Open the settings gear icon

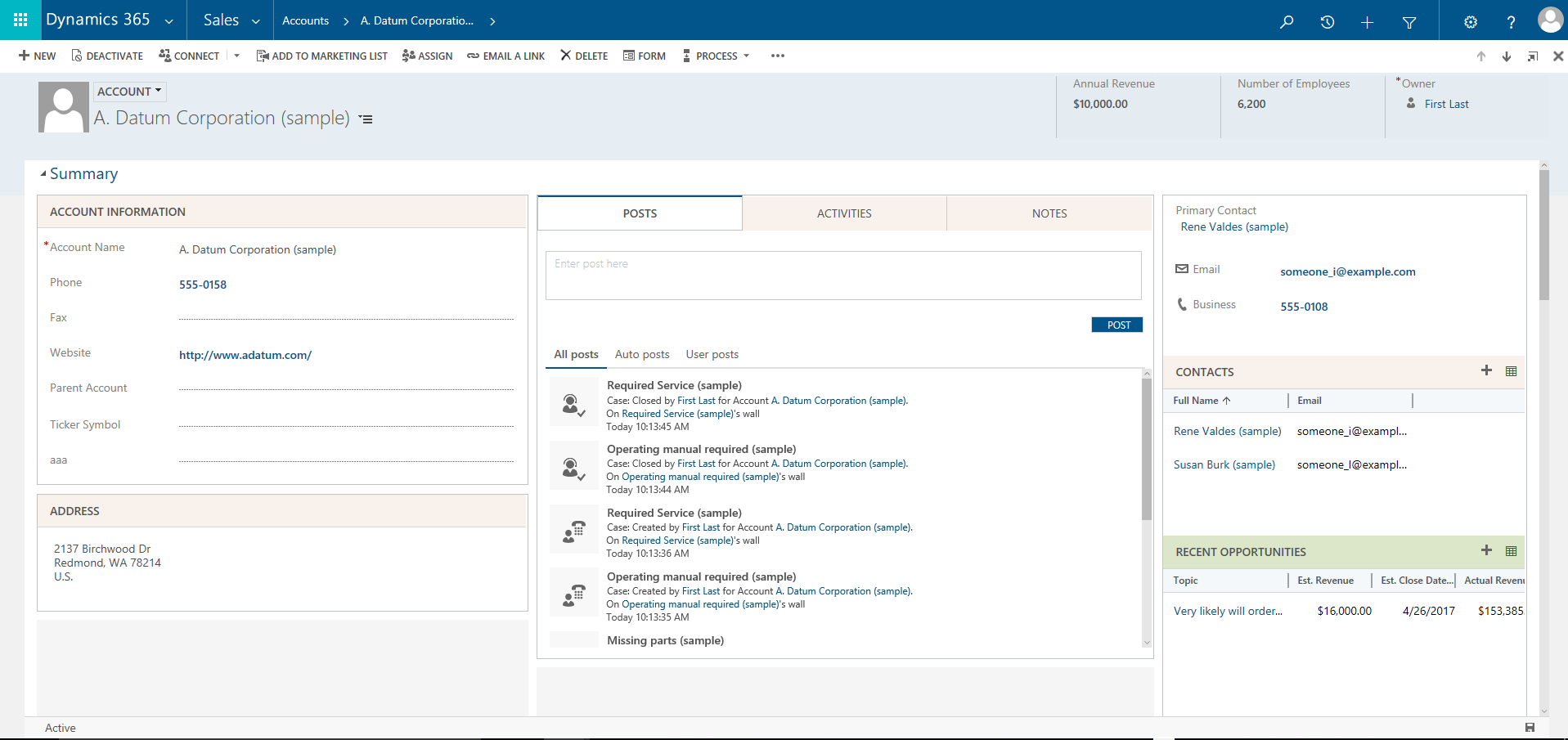[1470, 22]
